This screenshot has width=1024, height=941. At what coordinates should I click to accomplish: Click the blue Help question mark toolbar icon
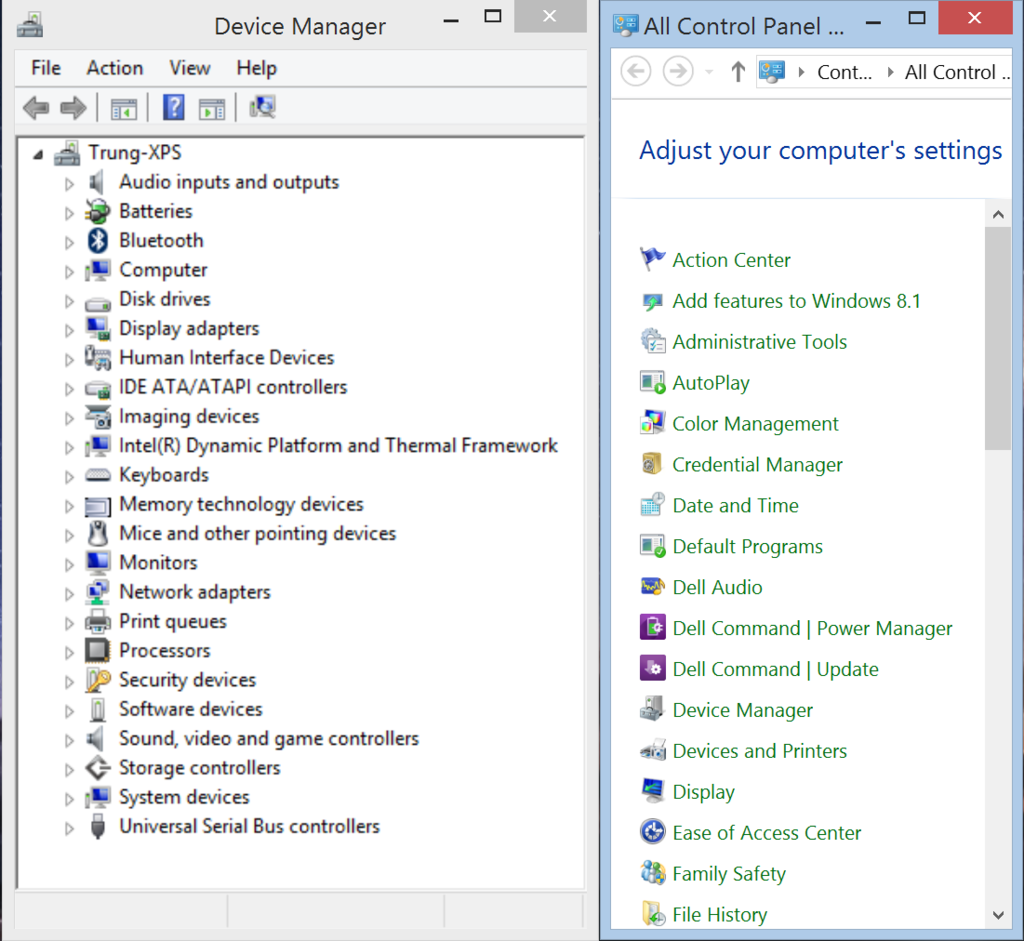click(x=174, y=107)
